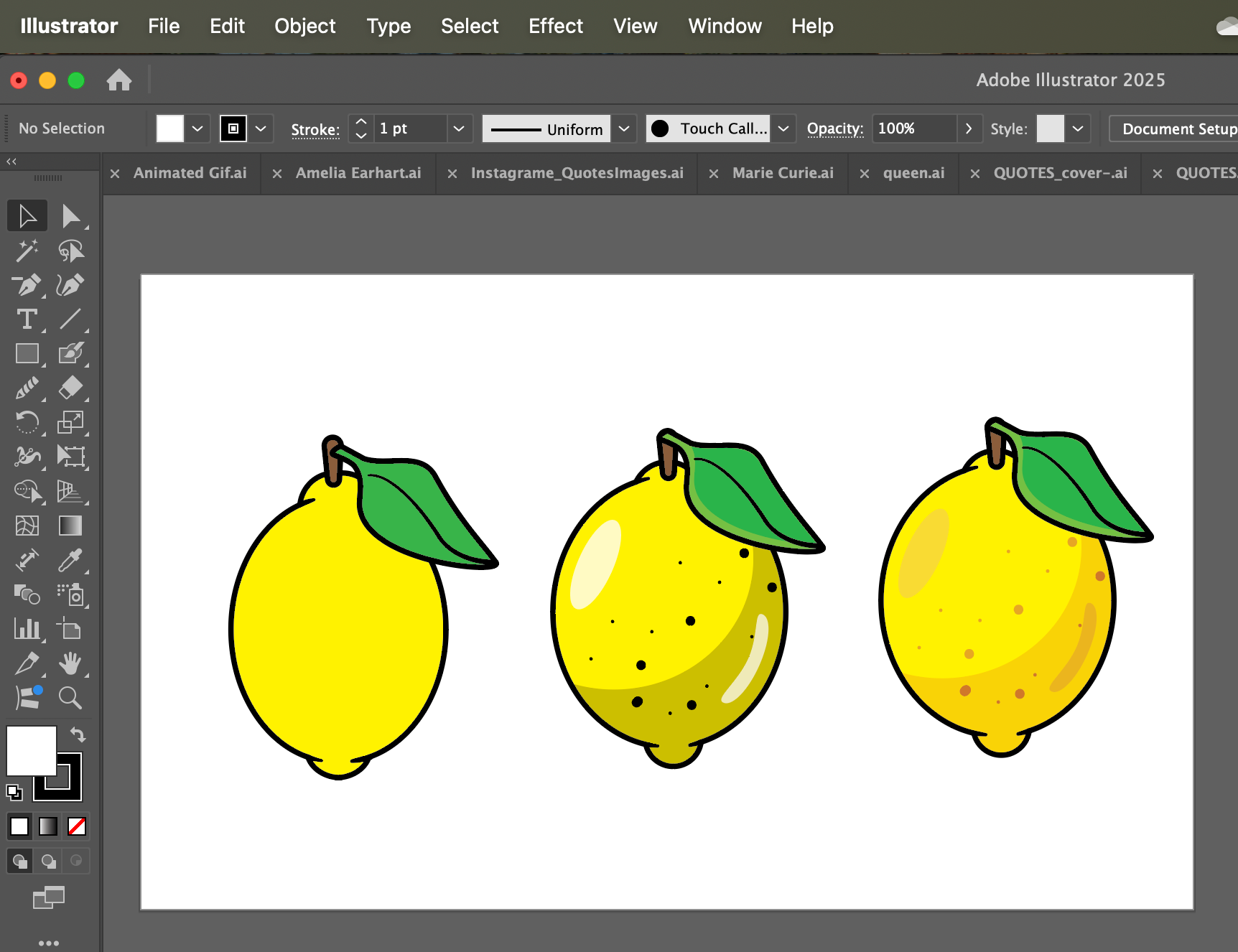Adjust stroke weight stepper
1238x952 pixels.
[x=361, y=129]
